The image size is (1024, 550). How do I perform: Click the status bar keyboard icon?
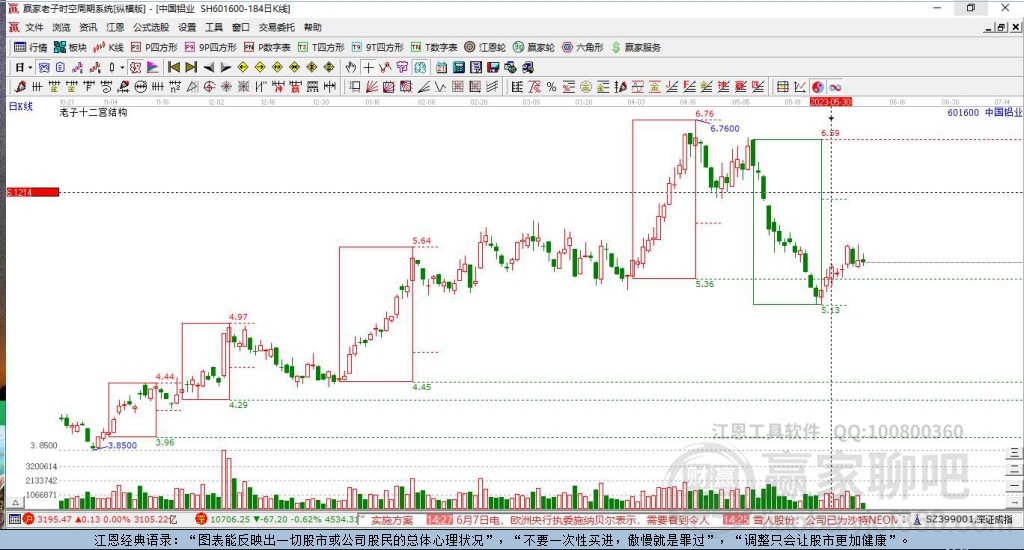(x=14, y=519)
